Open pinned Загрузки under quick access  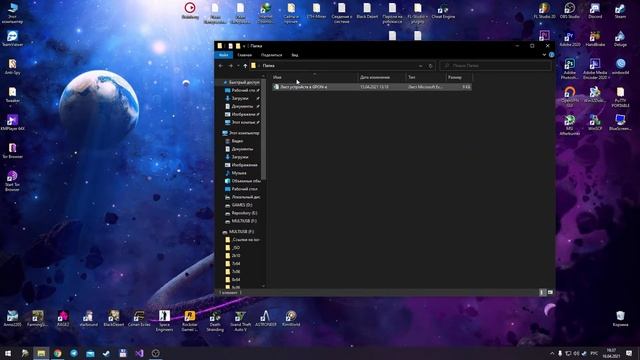(x=242, y=98)
